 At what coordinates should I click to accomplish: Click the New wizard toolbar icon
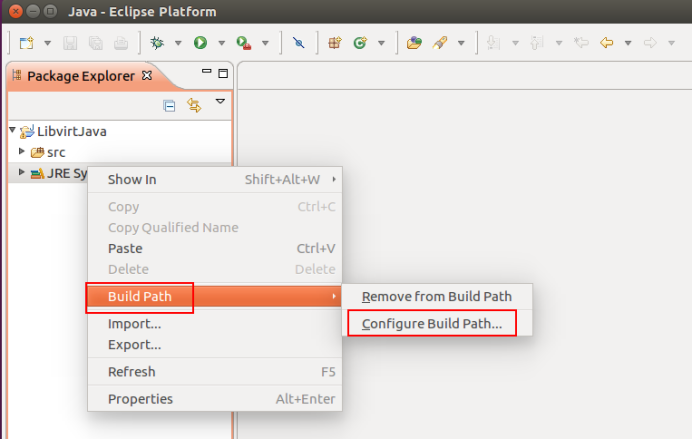tap(26, 43)
